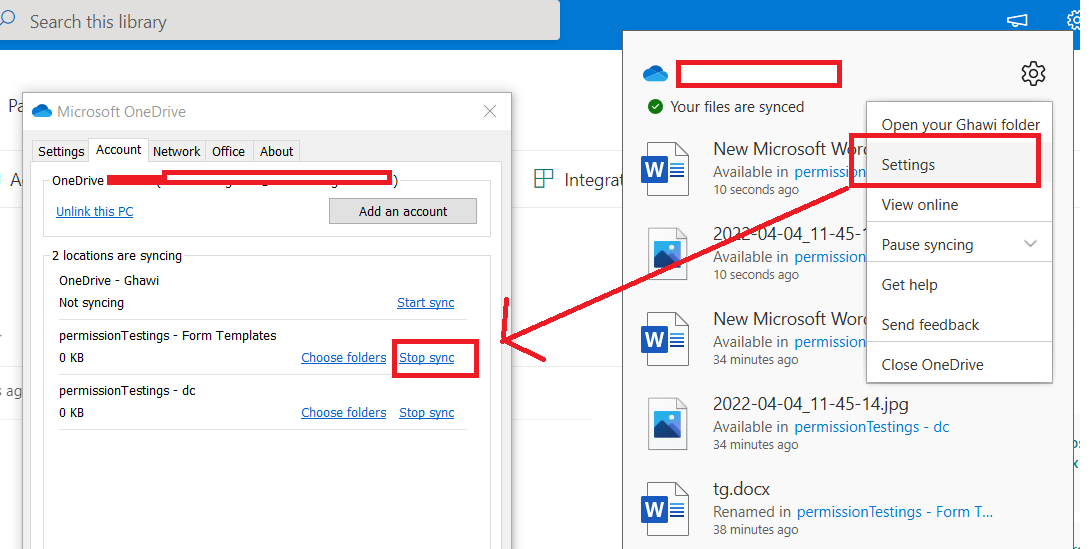Switch to the Network tab
Screen dimensions: 1090x549
click(x=177, y=151)
